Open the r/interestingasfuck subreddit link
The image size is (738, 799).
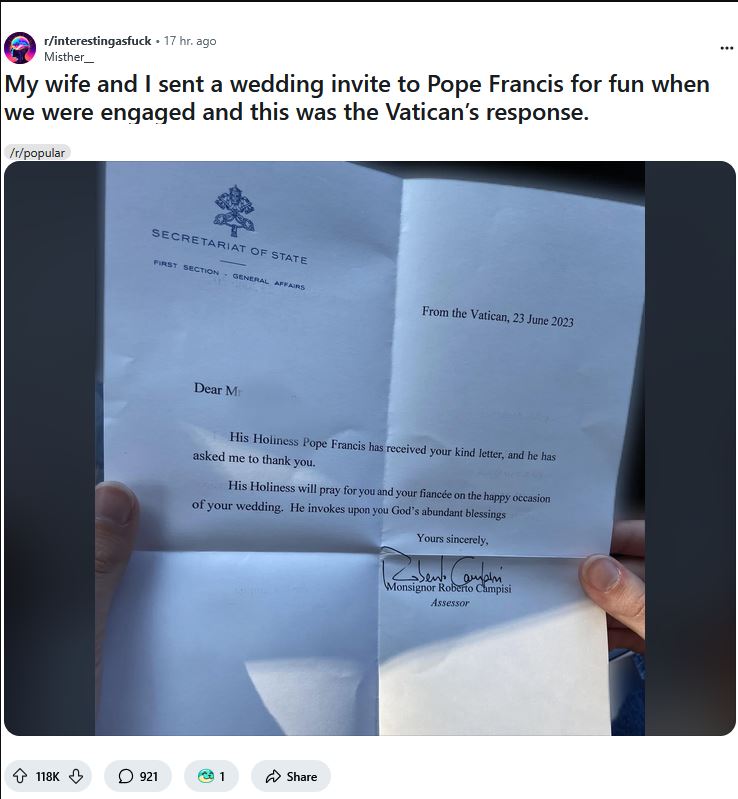98,41
